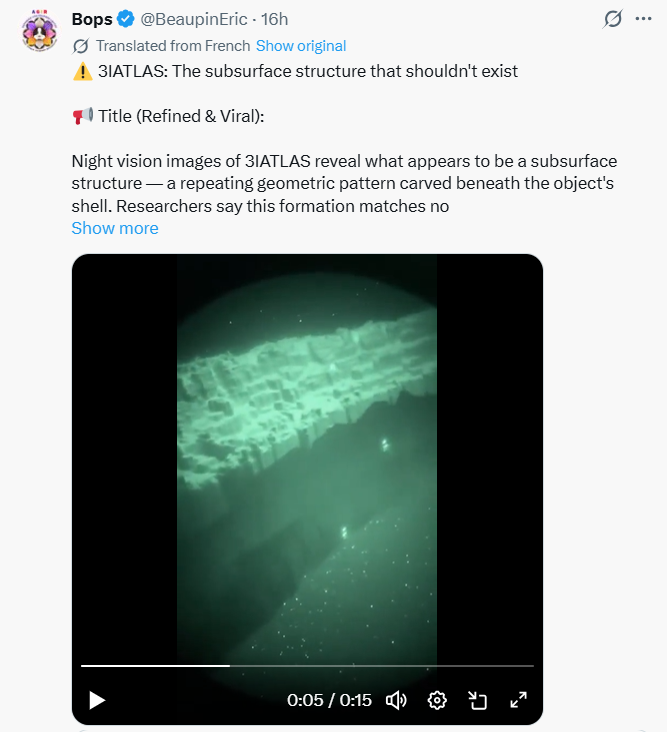This screenshot has height=732, width=667.
Task: Open the post's three-dot More menu
Action: pyautogui.click(x=643, y=20)
